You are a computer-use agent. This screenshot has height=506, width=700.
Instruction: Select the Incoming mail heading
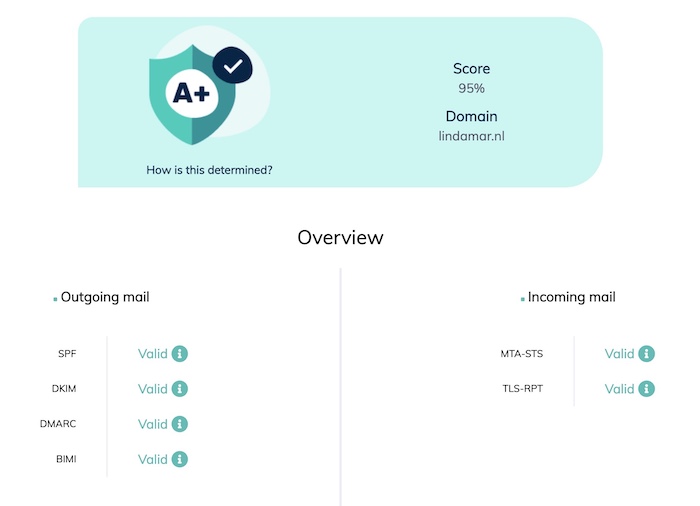[x=571, y=297]
